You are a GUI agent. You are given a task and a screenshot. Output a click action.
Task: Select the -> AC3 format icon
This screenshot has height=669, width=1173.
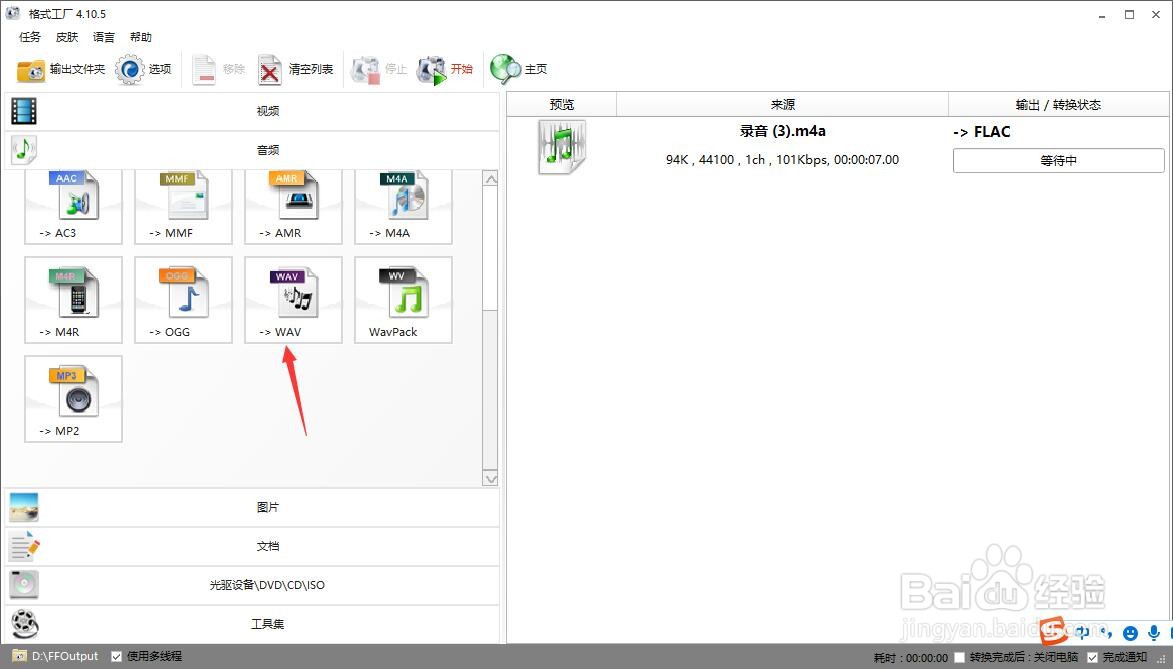pos(73,206)
